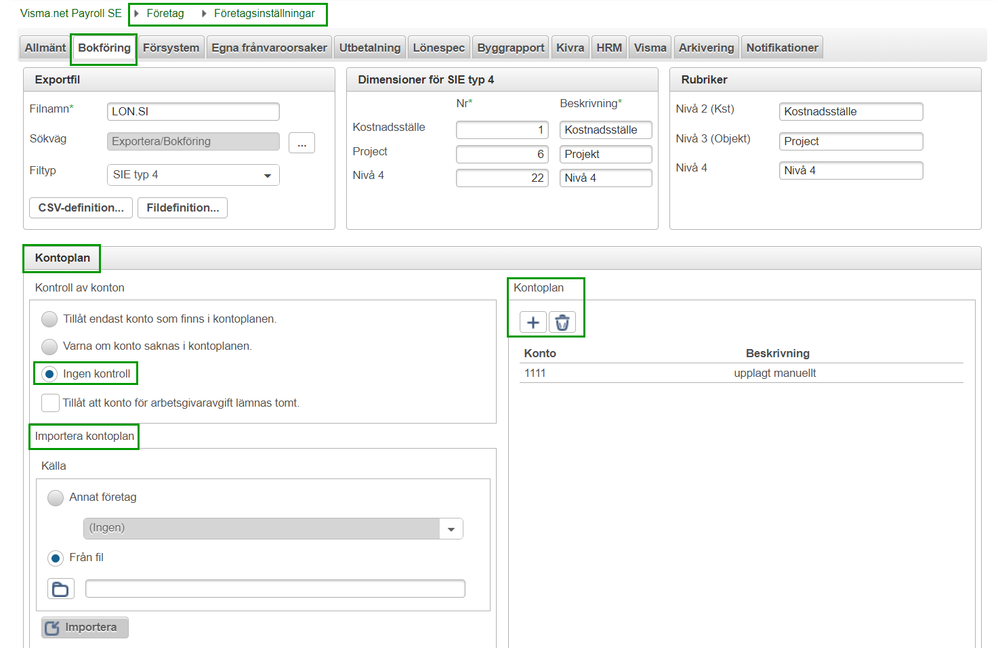
Task: Open the Filtyp dropdown
Action: pyautogui.click(x=193, y=175)
